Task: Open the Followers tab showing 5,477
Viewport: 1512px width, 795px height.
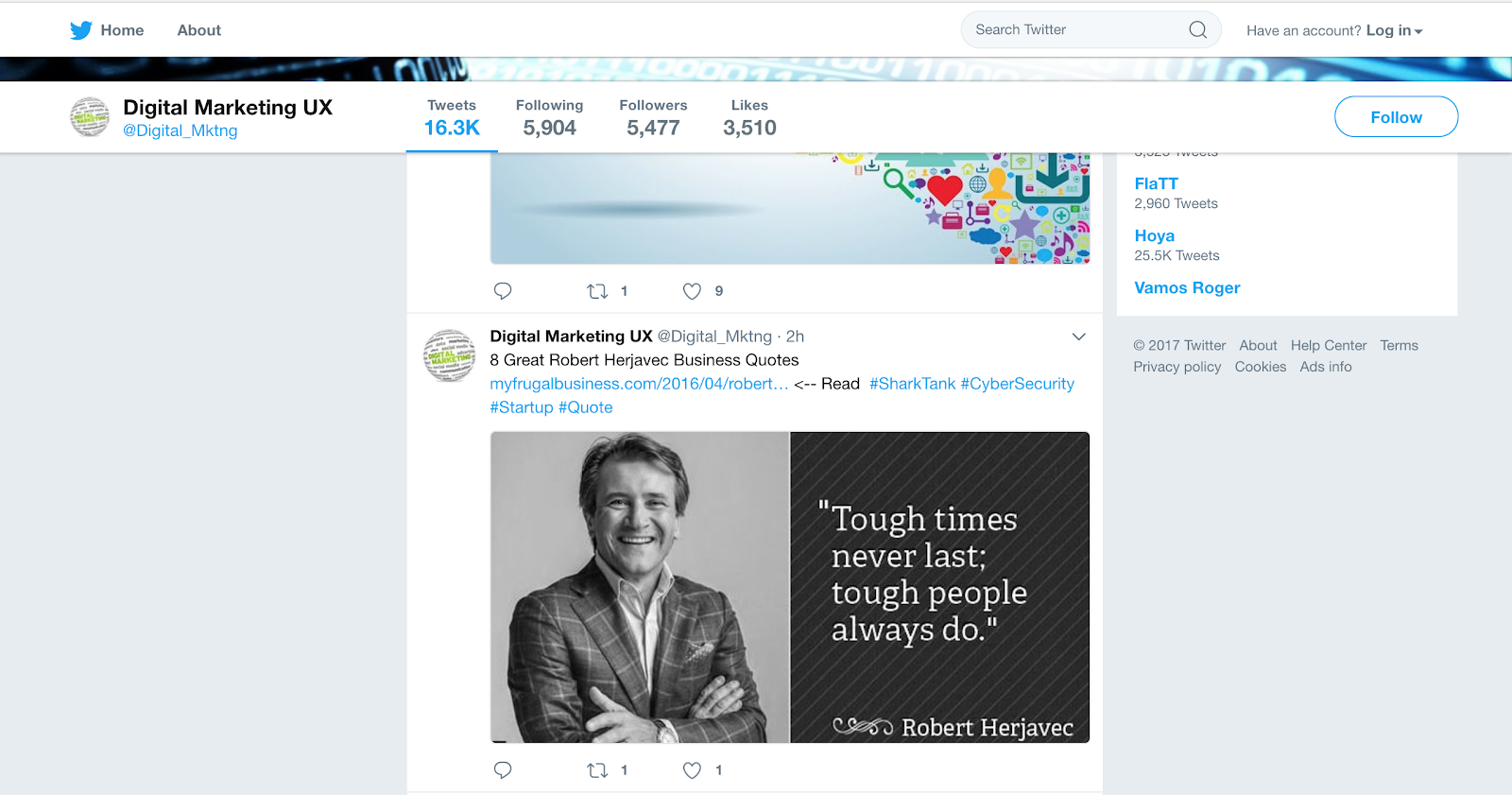Action: (653, 118)
